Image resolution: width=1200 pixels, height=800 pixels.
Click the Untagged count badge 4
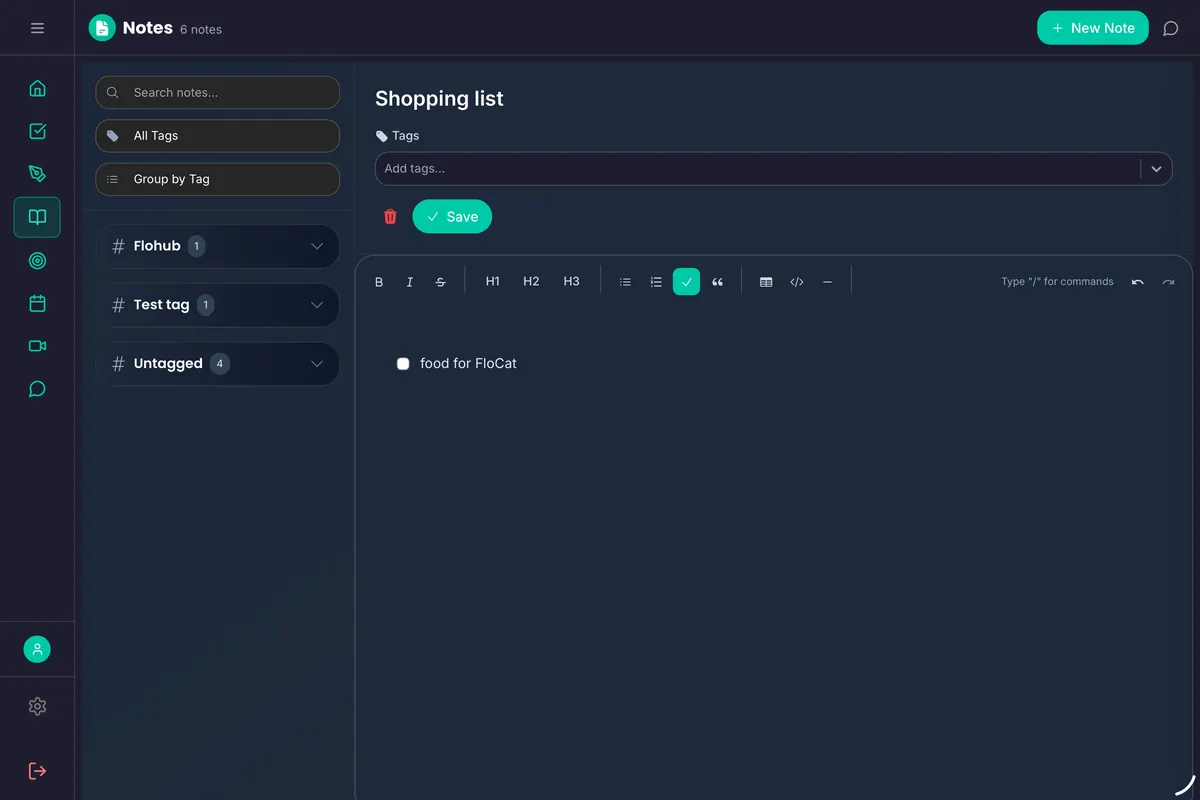[220, 364]
